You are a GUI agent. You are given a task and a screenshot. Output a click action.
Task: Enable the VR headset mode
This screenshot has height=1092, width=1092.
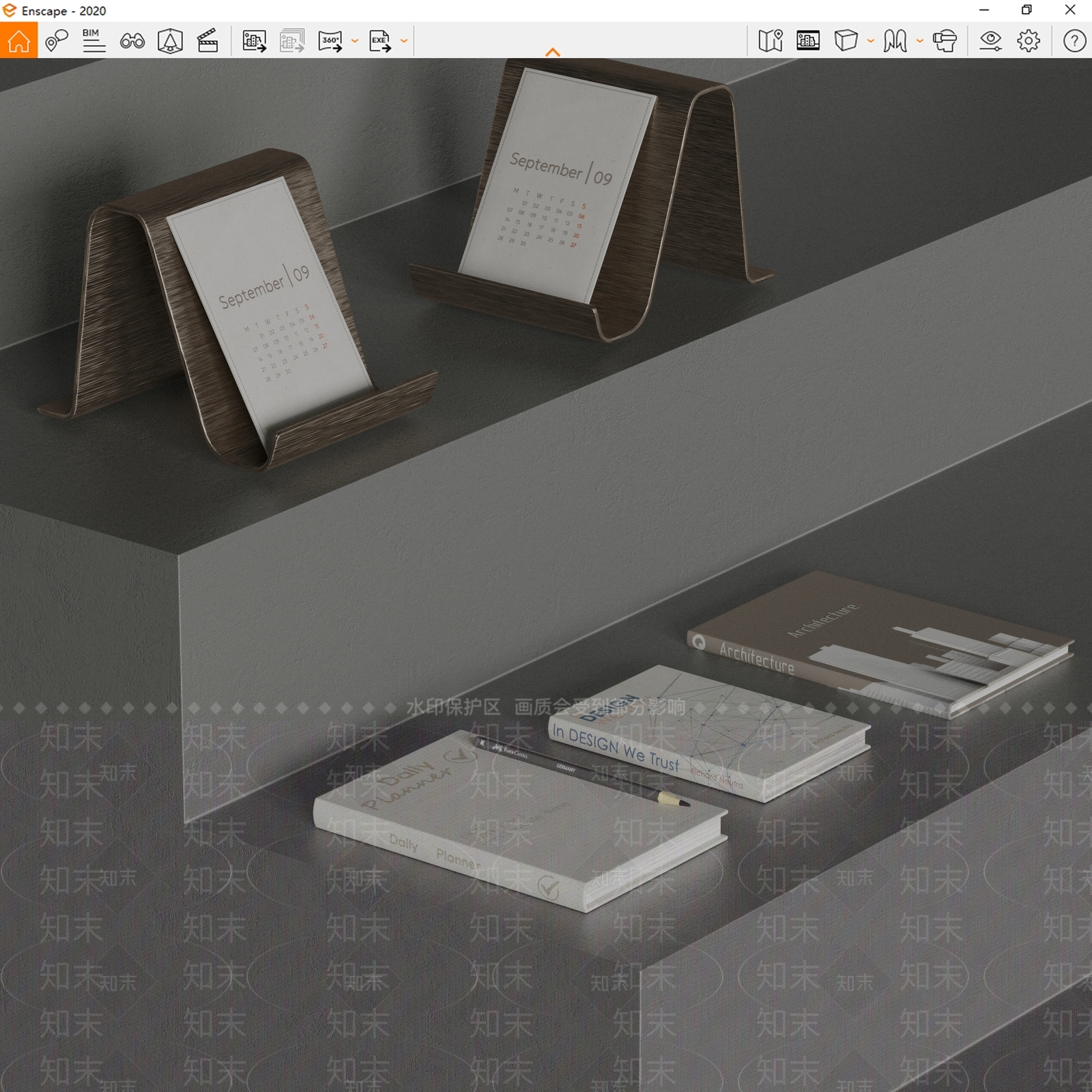click(945, 41)
